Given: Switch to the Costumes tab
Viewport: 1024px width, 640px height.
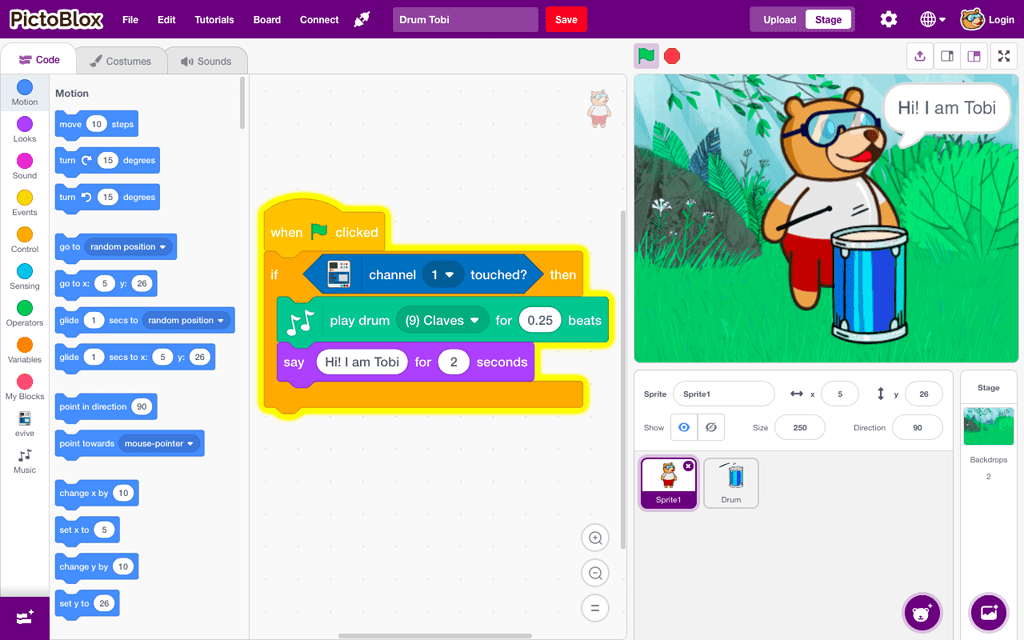Looking at the screenshot, I should coord(120,61).
